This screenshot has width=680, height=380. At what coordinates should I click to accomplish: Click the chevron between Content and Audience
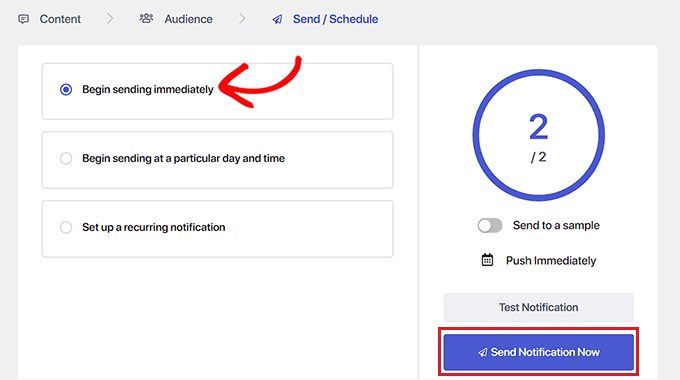coord(110,19)
